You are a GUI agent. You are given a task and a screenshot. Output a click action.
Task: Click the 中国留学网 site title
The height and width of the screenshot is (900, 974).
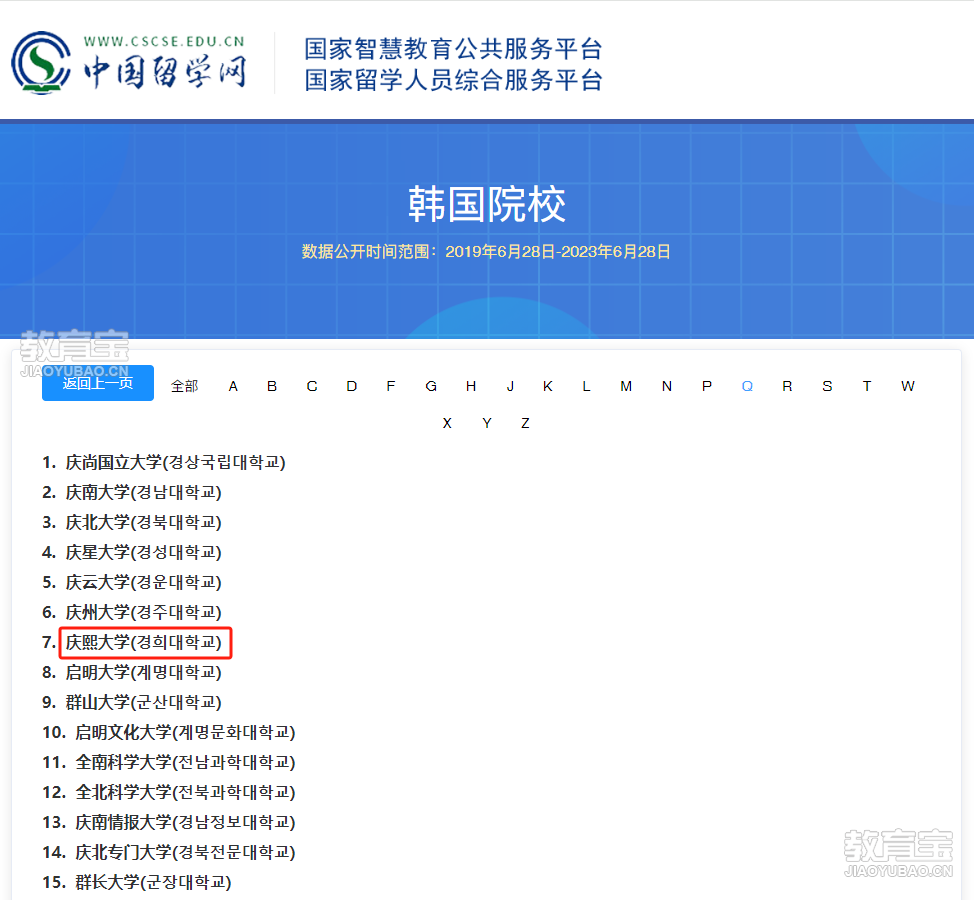click(165, 72)
